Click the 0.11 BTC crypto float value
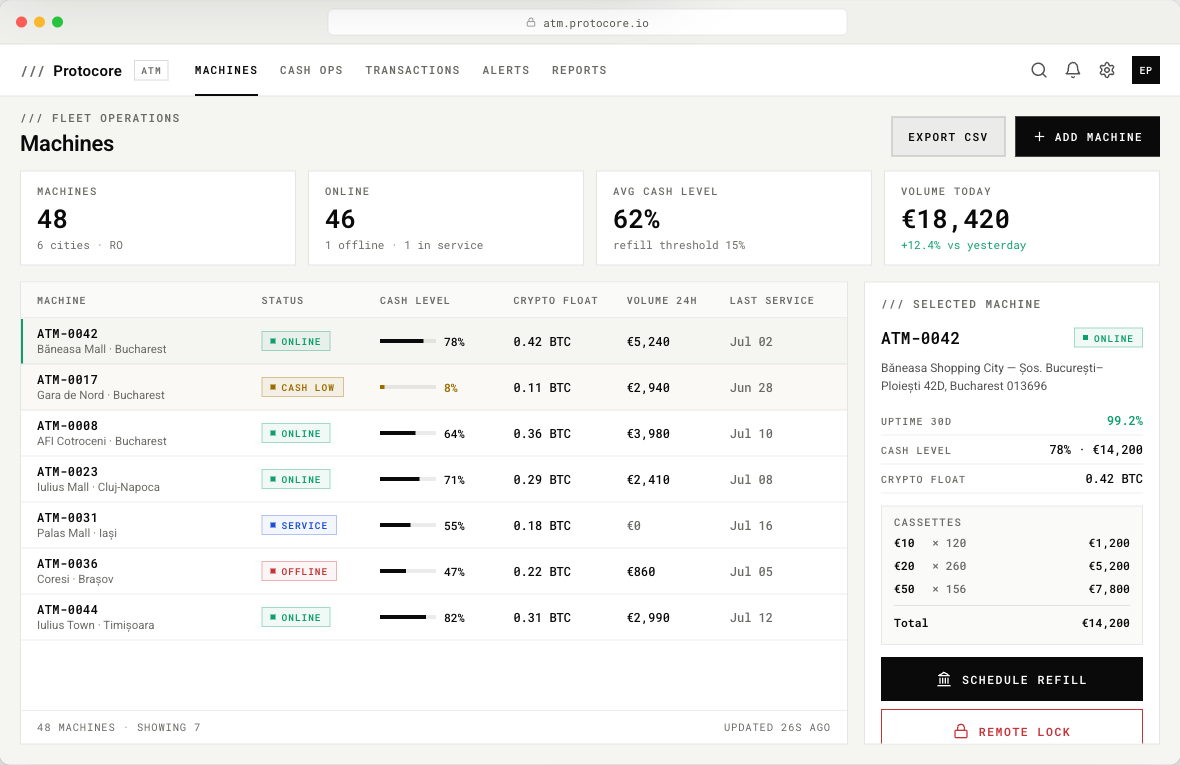 click(x=542, y=387)
